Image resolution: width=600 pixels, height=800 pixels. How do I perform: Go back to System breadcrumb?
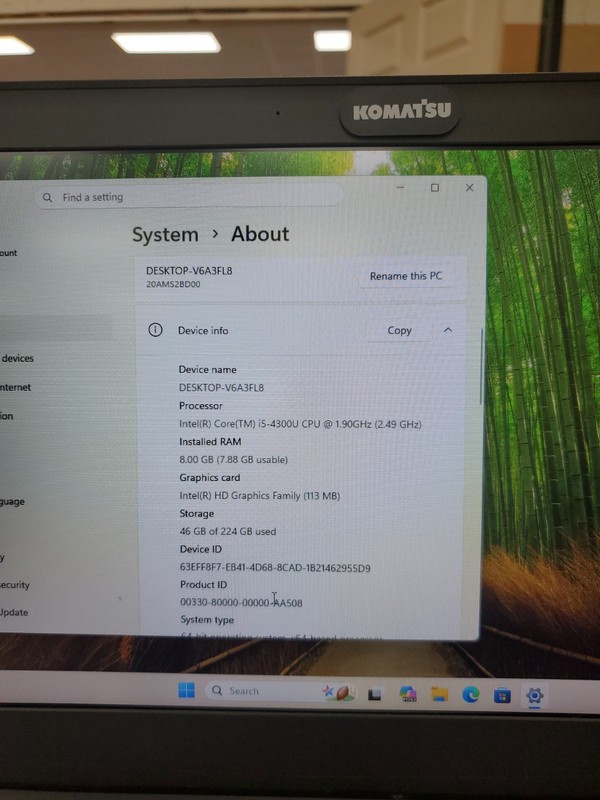165,235
